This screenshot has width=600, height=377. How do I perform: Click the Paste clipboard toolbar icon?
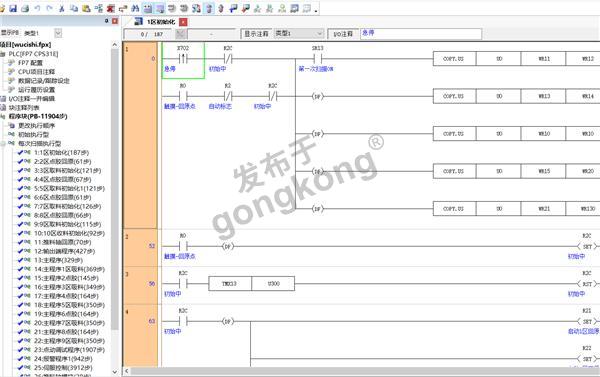click(86, 8)
